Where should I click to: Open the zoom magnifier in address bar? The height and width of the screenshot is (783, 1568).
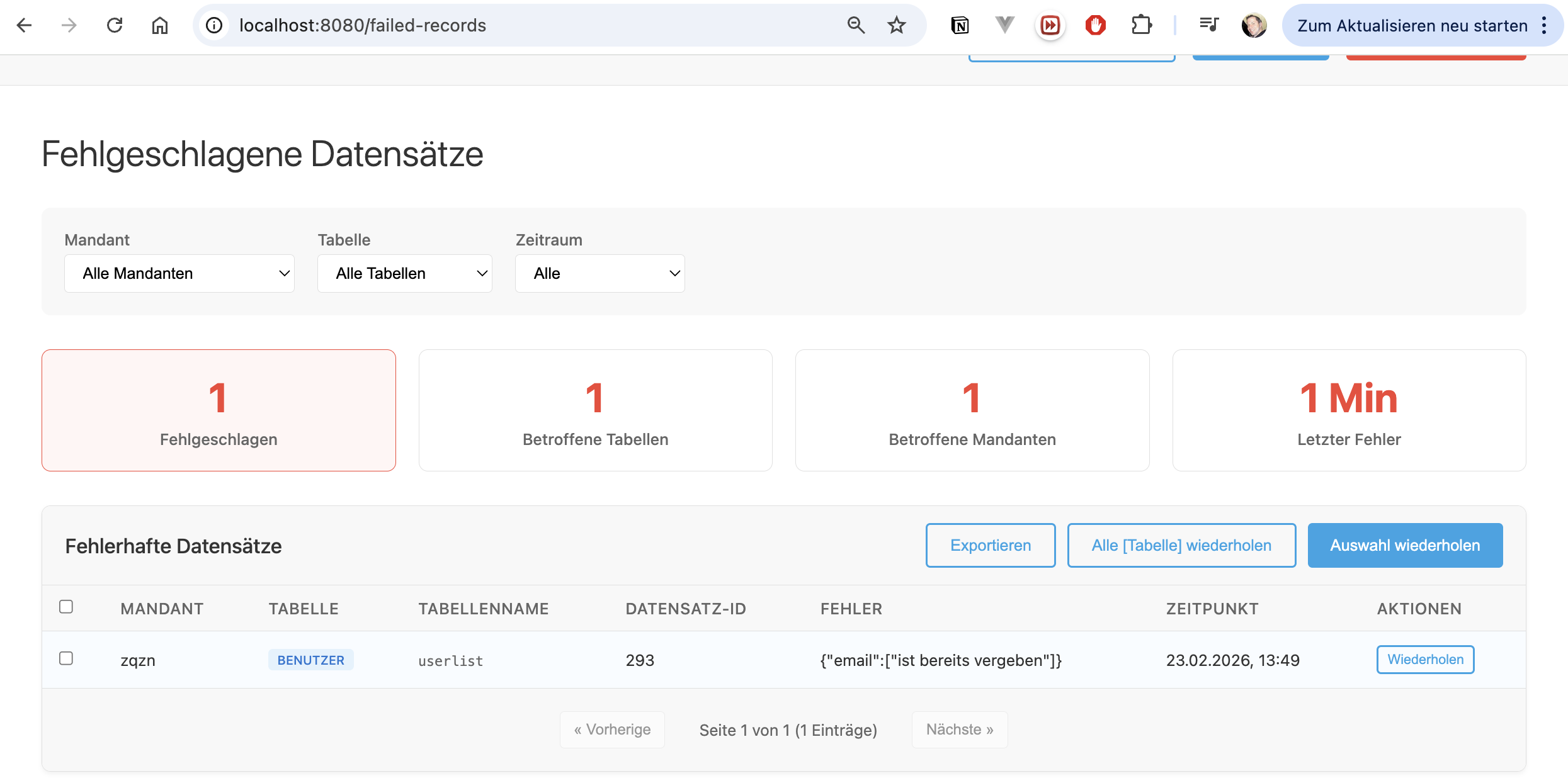point(856,25)
